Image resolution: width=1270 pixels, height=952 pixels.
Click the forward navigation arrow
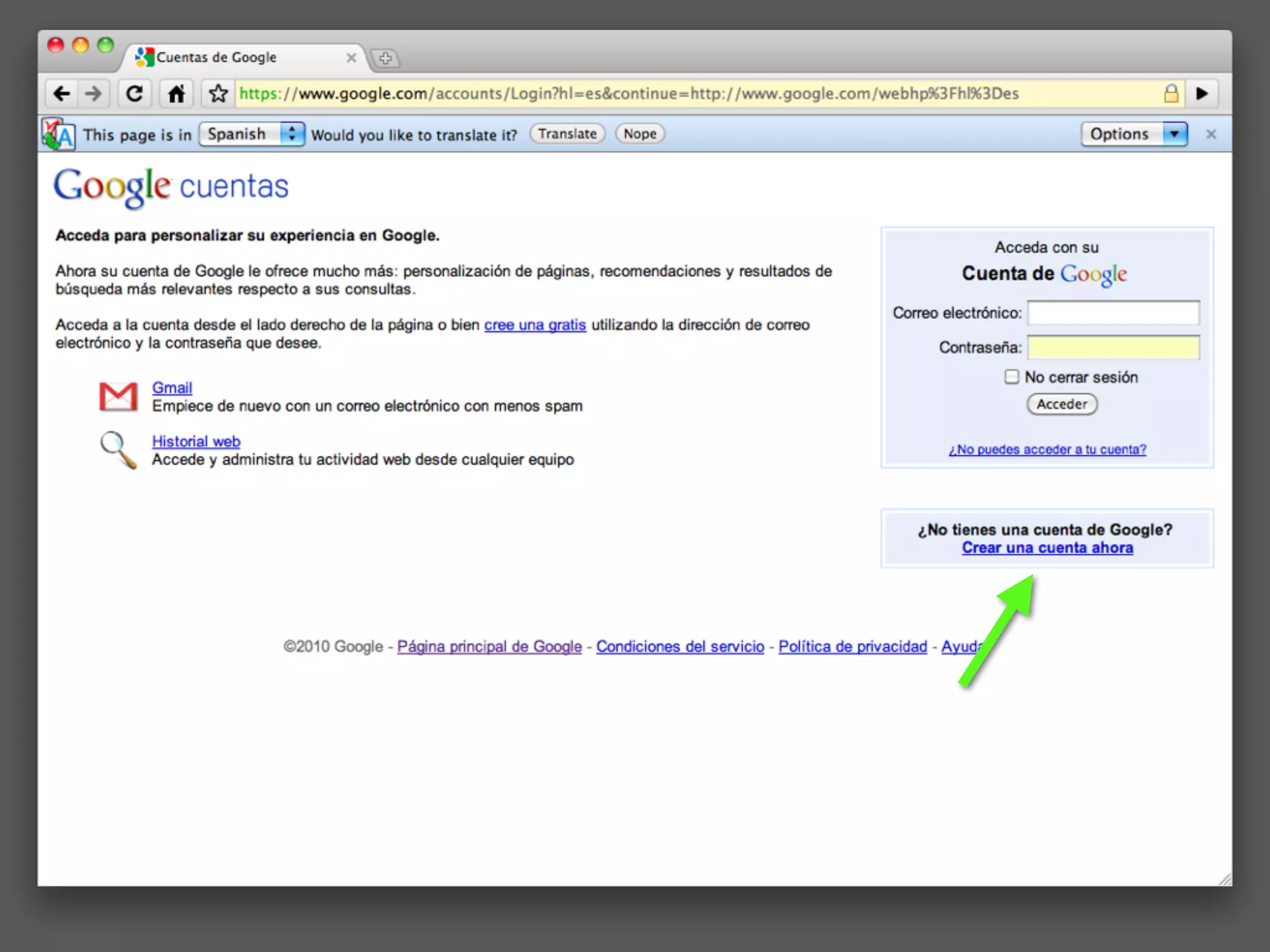coord(94,94)
